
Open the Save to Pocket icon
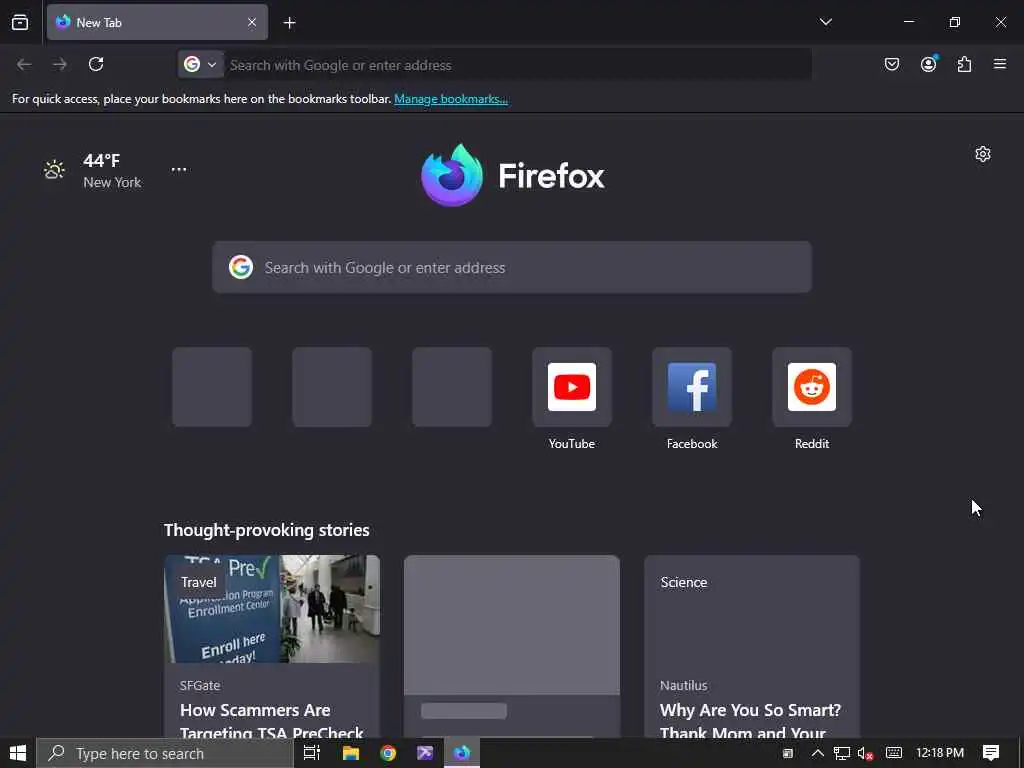[x=891, y=64]
